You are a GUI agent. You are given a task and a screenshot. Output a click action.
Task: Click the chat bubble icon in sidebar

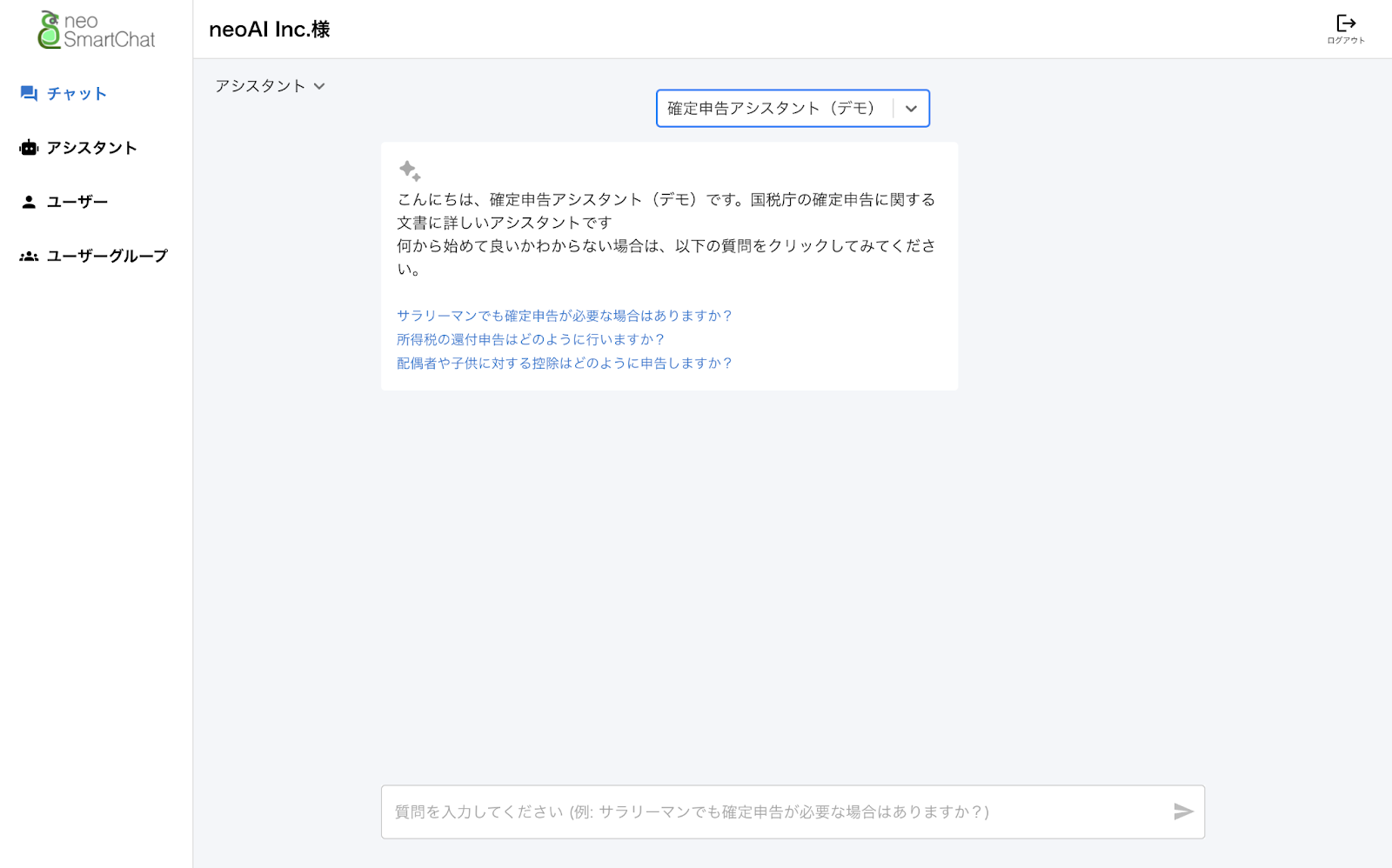(29, 94)
